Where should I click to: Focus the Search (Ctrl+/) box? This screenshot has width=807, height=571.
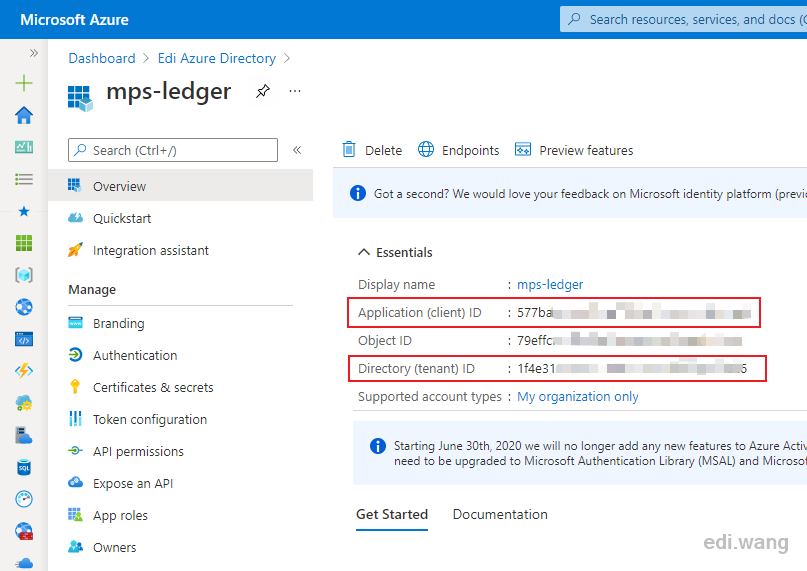click(173, 150)
